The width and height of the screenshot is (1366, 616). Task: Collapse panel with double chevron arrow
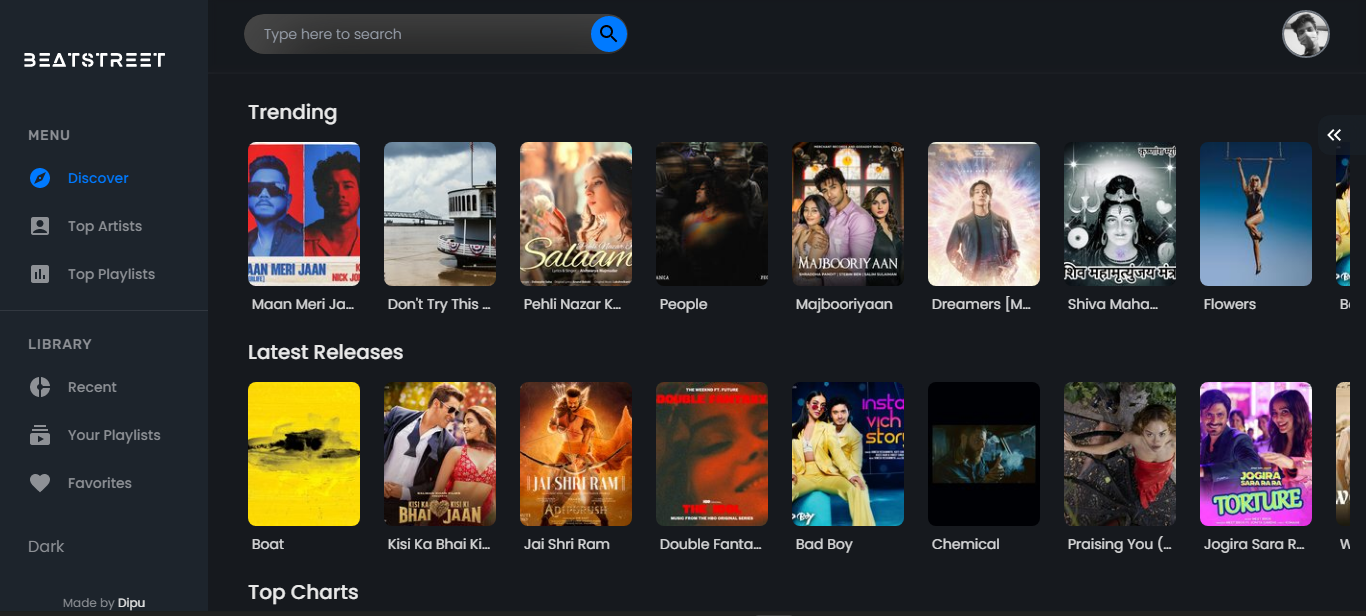(1334, 135)
